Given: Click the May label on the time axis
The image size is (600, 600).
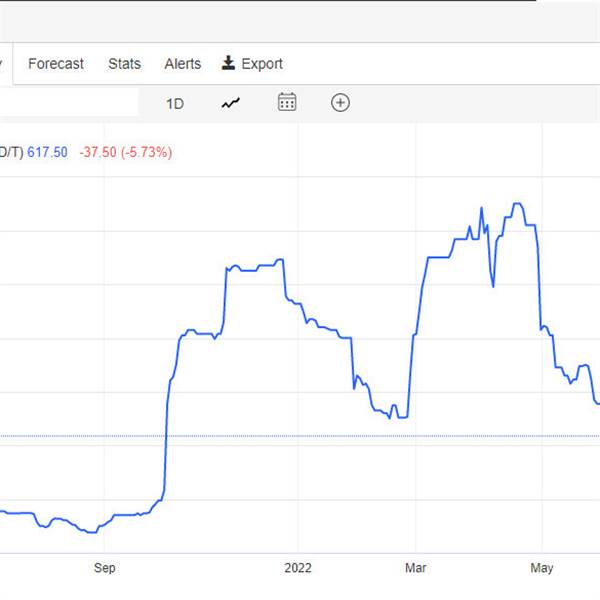Looking at the screenshot, I should click(542, 568).
